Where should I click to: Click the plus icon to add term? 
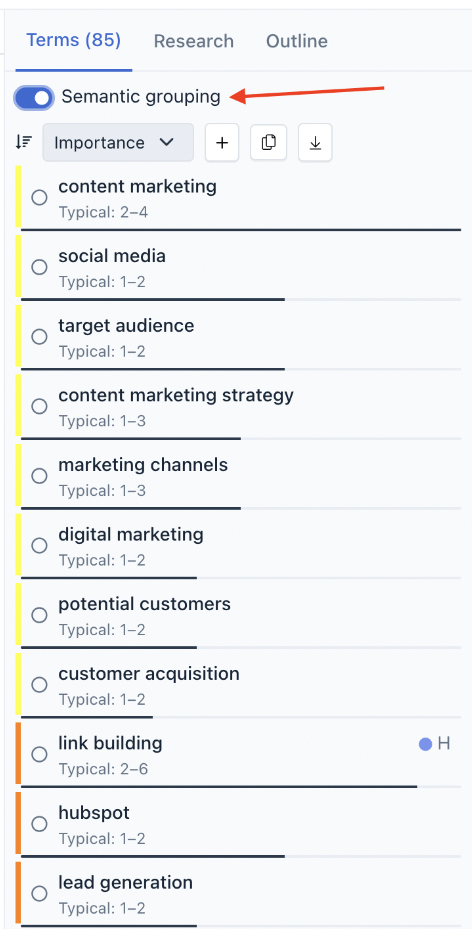point(222,143)
